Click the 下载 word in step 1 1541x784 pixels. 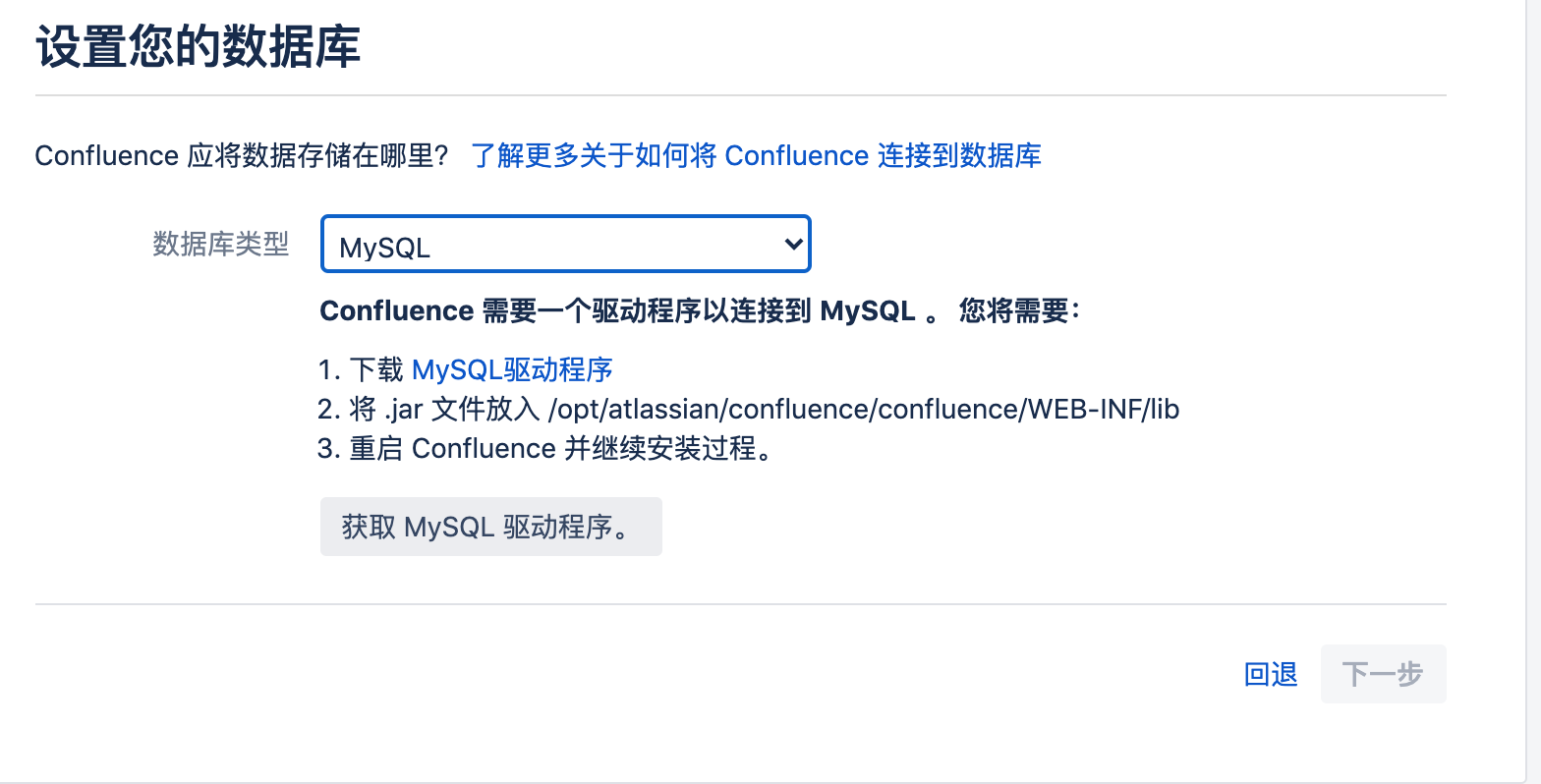point(376,369)
